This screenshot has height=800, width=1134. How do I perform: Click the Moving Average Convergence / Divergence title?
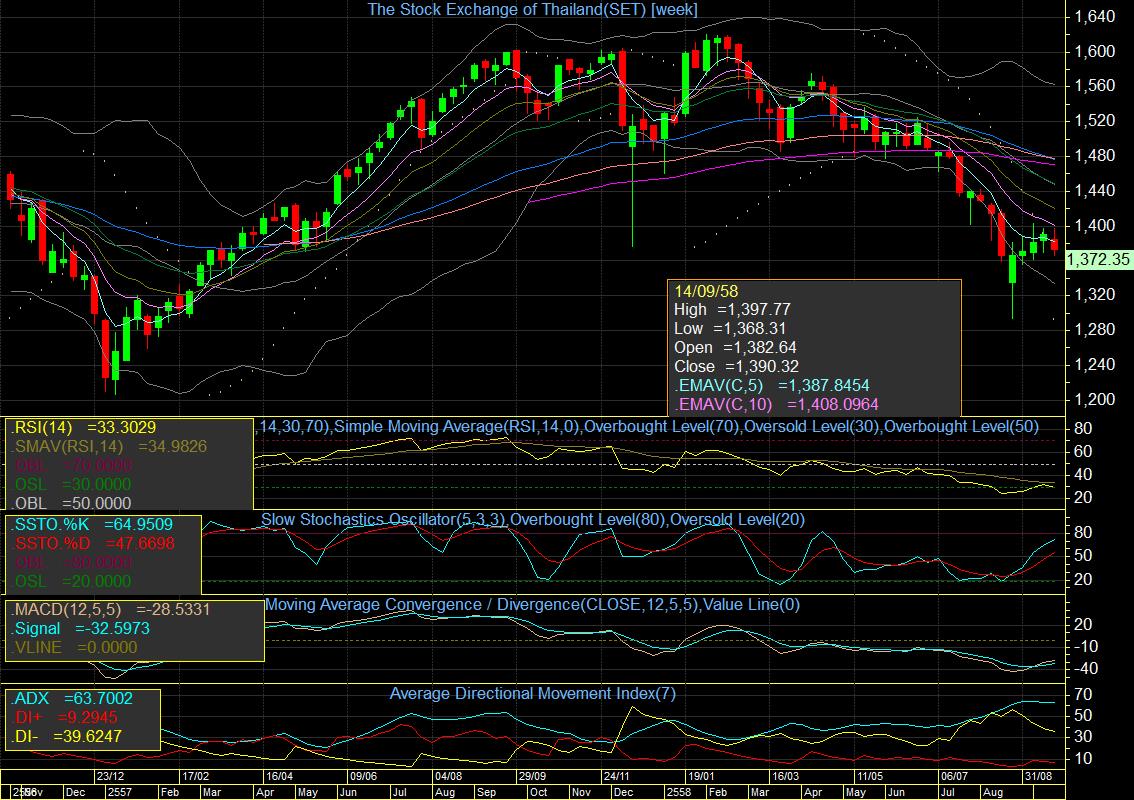(x=532, y=605)
